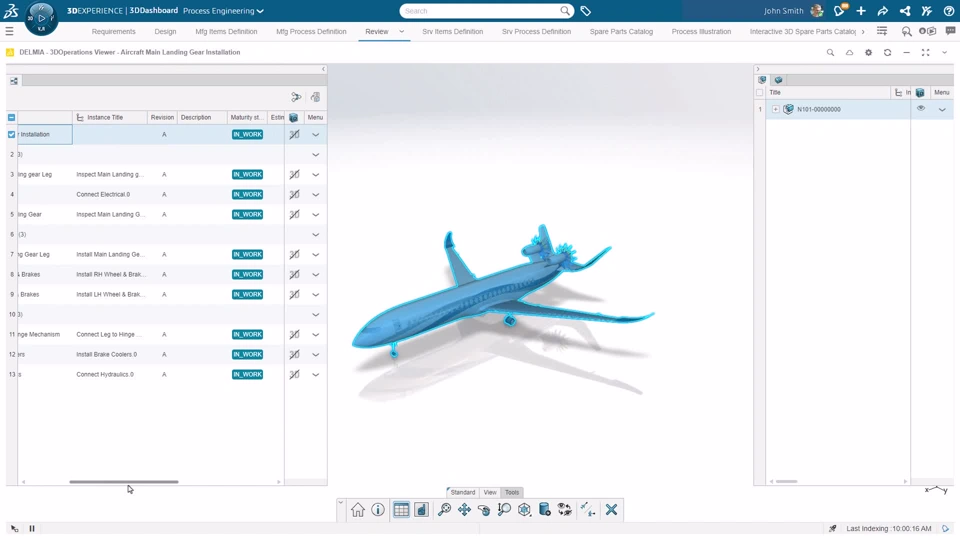Click the add-tab list icon
This screenshot has width=960, height=540.
(x=882, y=31)
